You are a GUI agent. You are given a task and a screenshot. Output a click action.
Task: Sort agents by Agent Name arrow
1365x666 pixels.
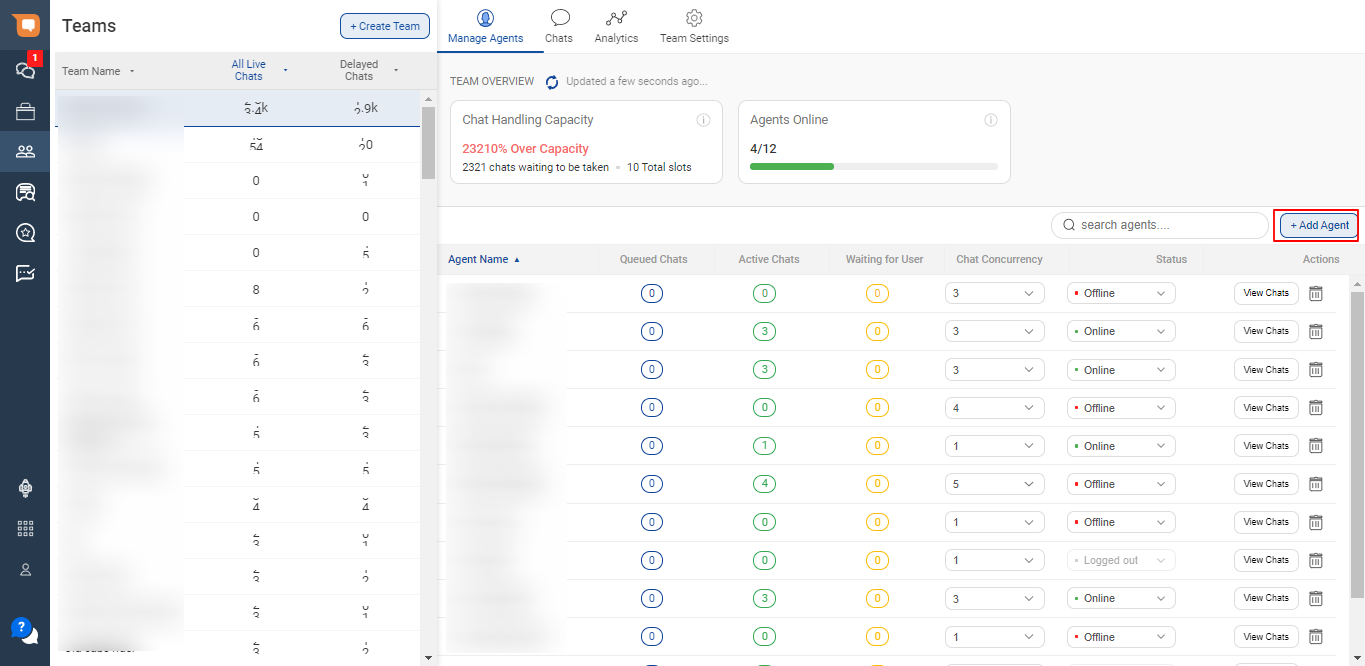coord(517,260)
